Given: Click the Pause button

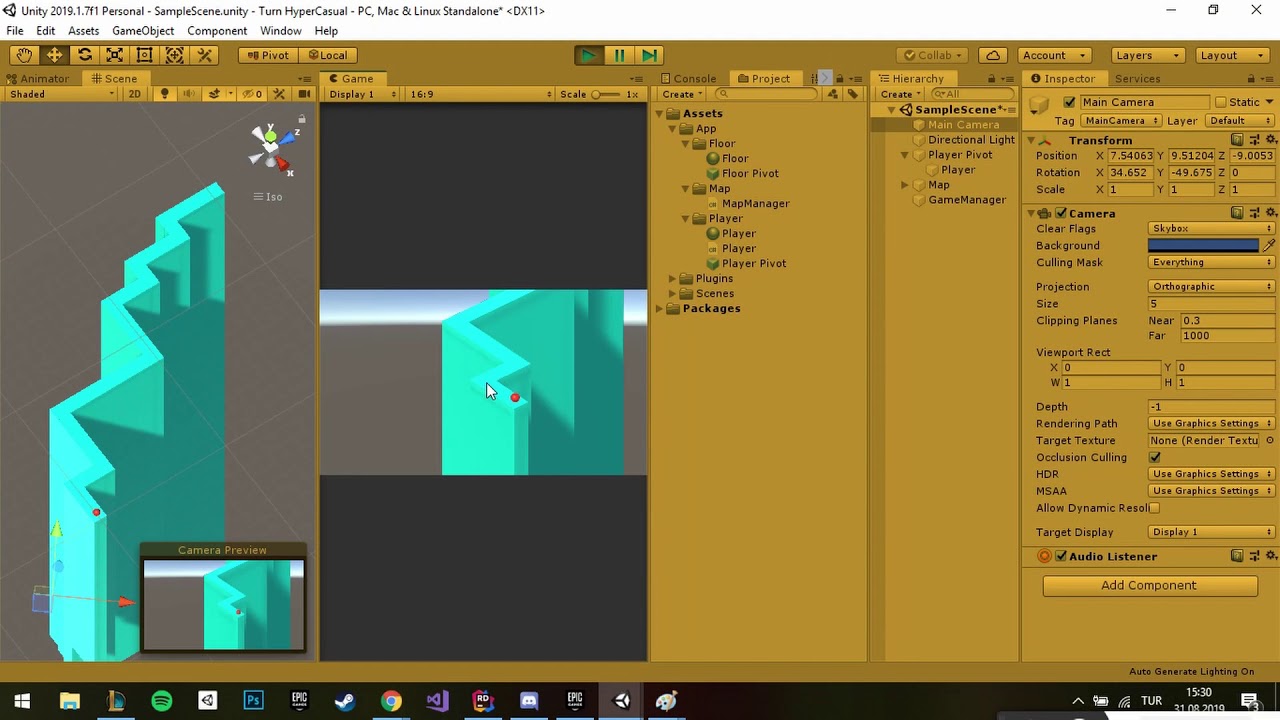Looking at the screenshot, I should pos(619,55).
